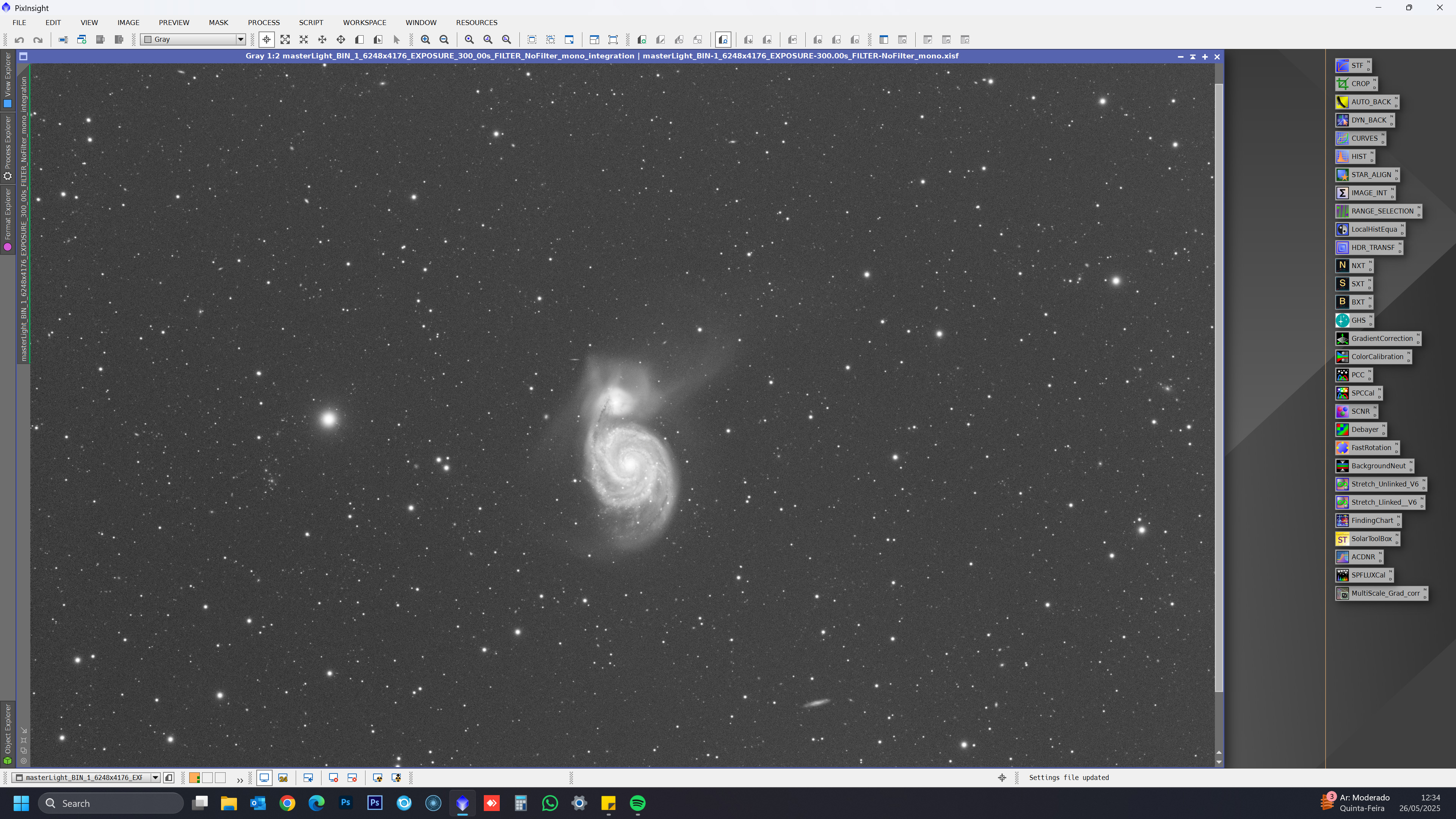This screenshot has width=1456, height=819.
Task: Expand the hidden toolbar items chevron
Action: (x=240, y=780)
